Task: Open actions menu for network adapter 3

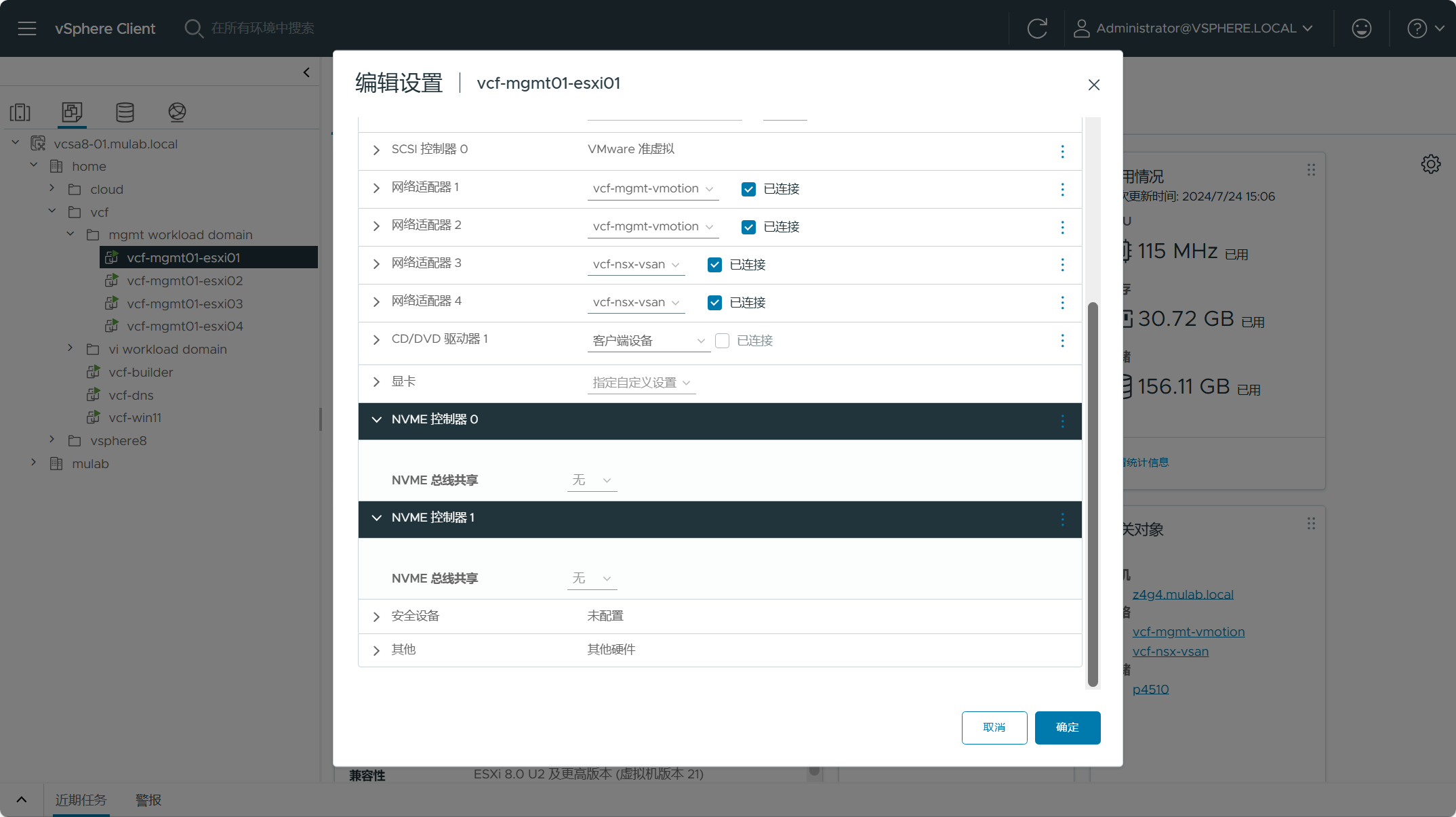Action: click(x=1062, y=264)
